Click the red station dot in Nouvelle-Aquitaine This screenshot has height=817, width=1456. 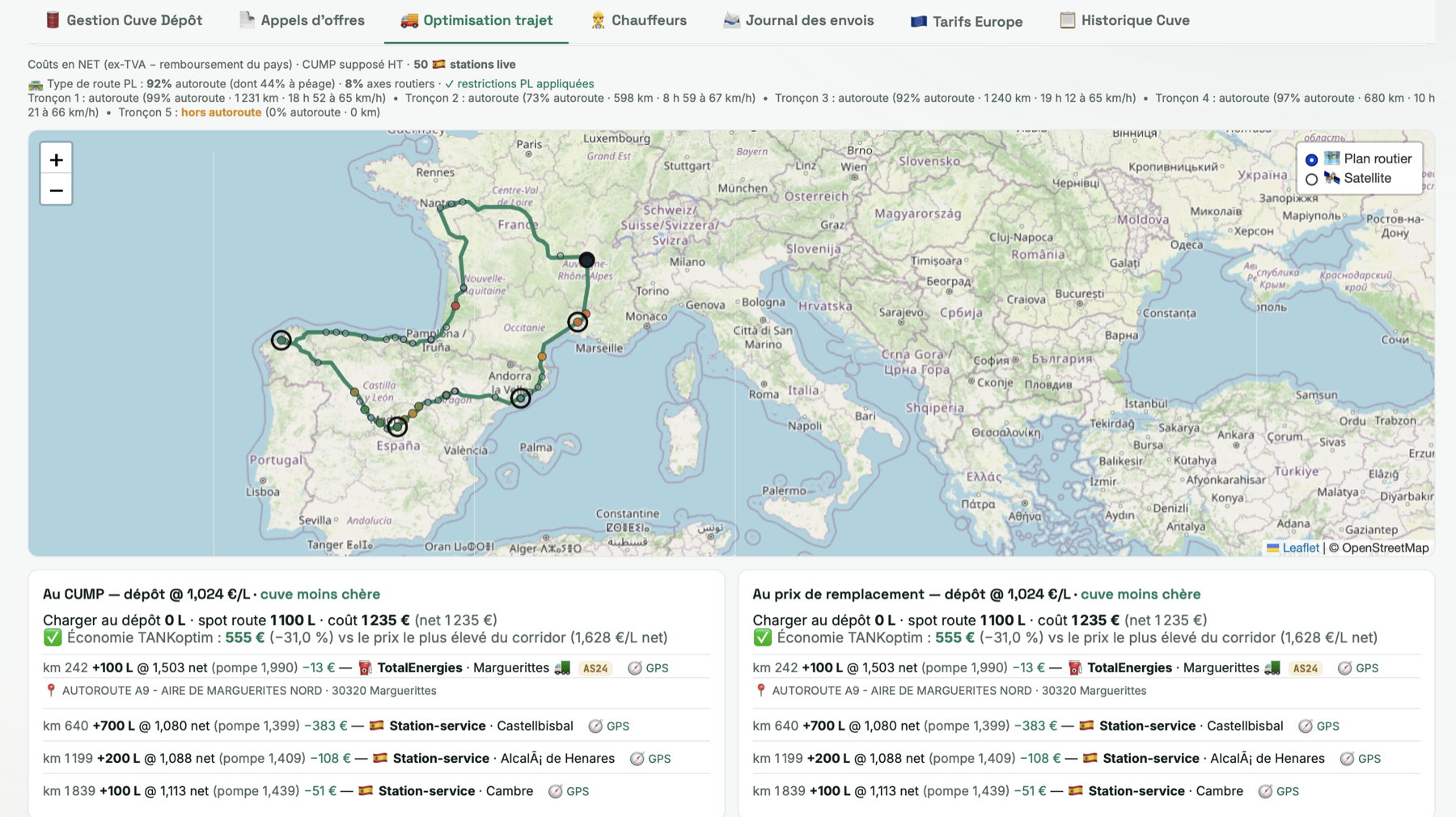(455, 306)
